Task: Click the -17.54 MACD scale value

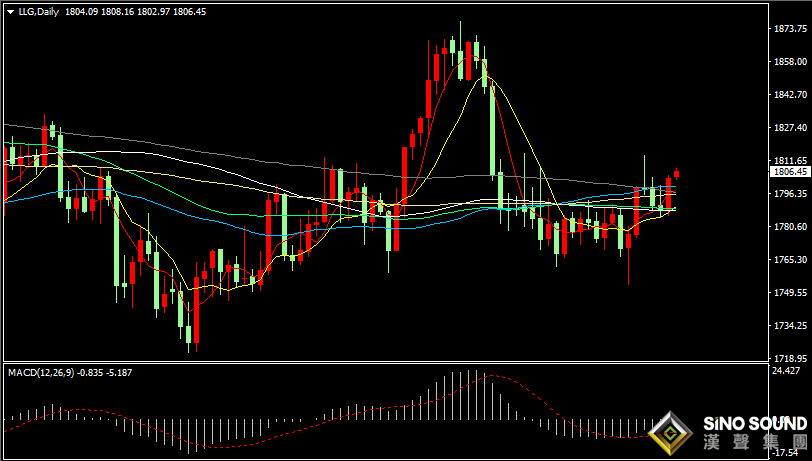Action: [x=786, y=452]
